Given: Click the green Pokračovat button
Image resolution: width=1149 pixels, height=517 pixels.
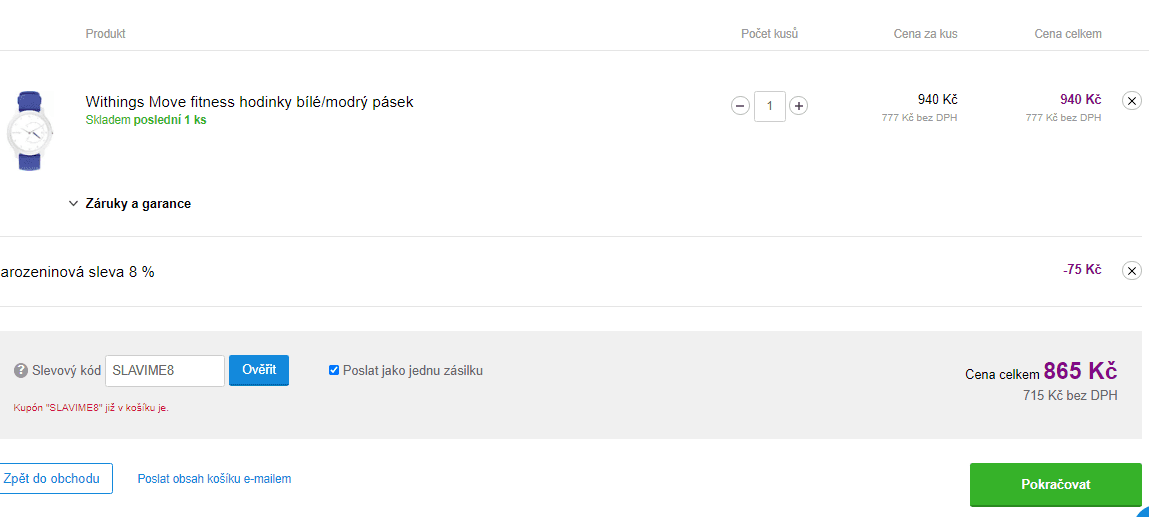Looking at the screenshot, I should pyautogui.click(x=1056, y=484).
